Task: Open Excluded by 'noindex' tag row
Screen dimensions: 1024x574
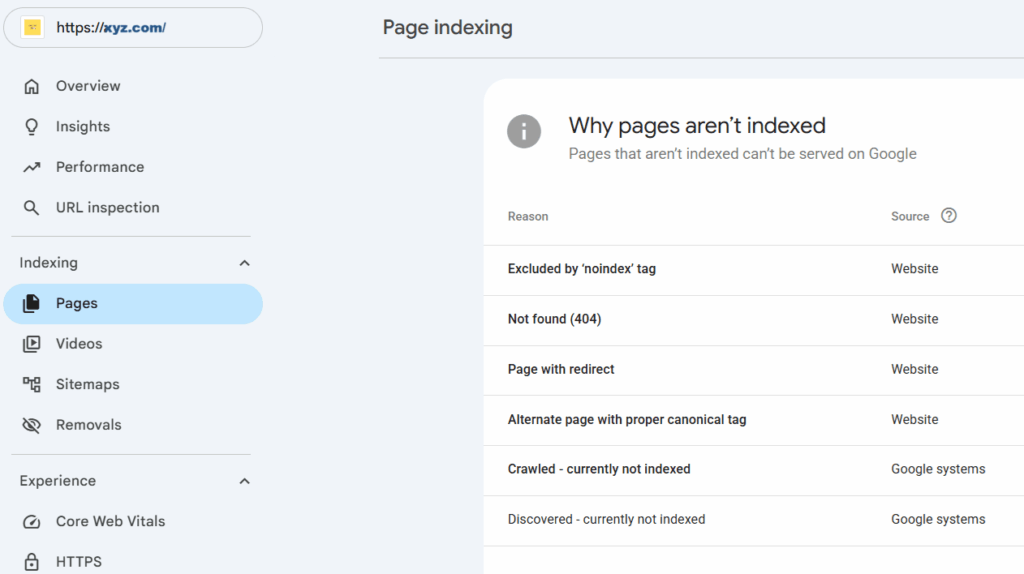Action: tap(754, 270)
